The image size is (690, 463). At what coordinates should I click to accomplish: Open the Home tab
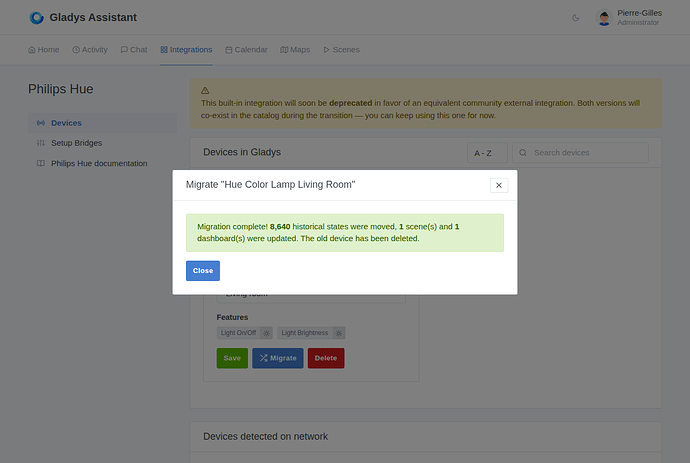click(x=44, y=50)
